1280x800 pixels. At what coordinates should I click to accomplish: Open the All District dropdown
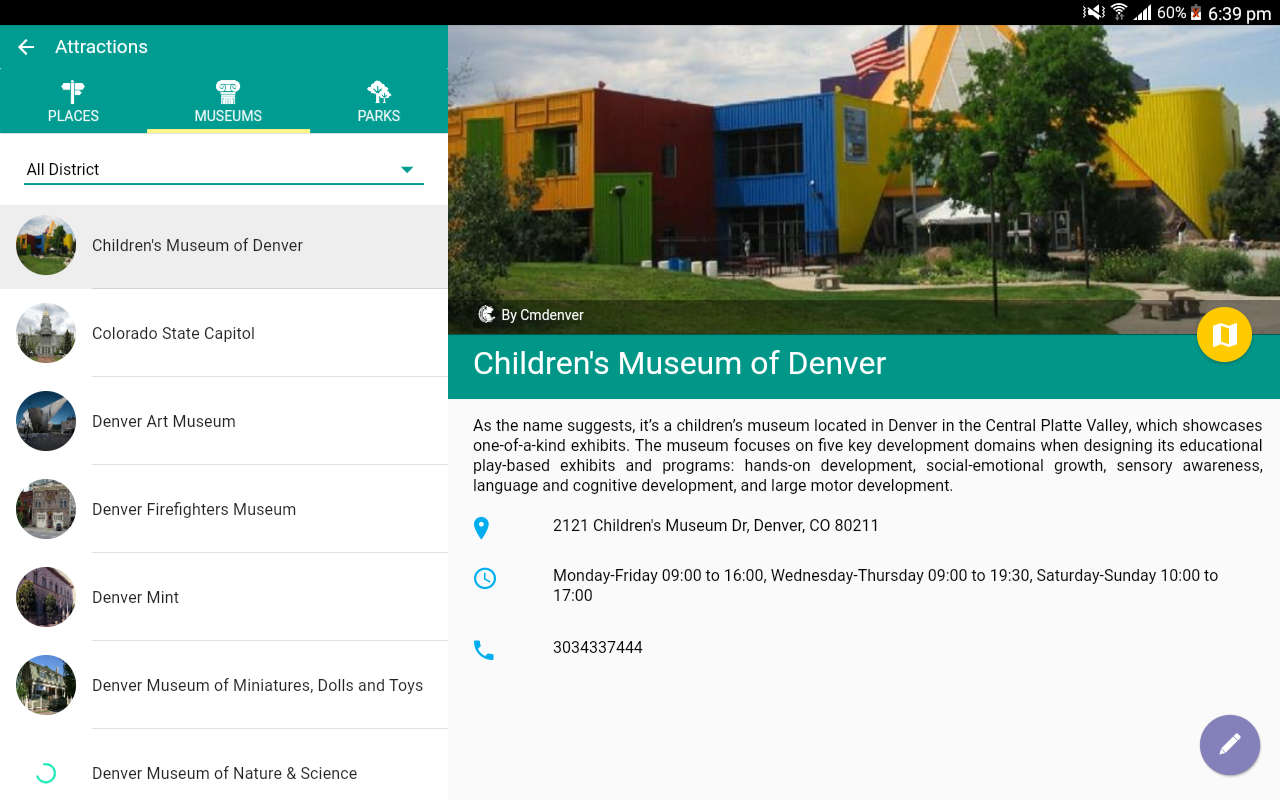pos(224,169)
